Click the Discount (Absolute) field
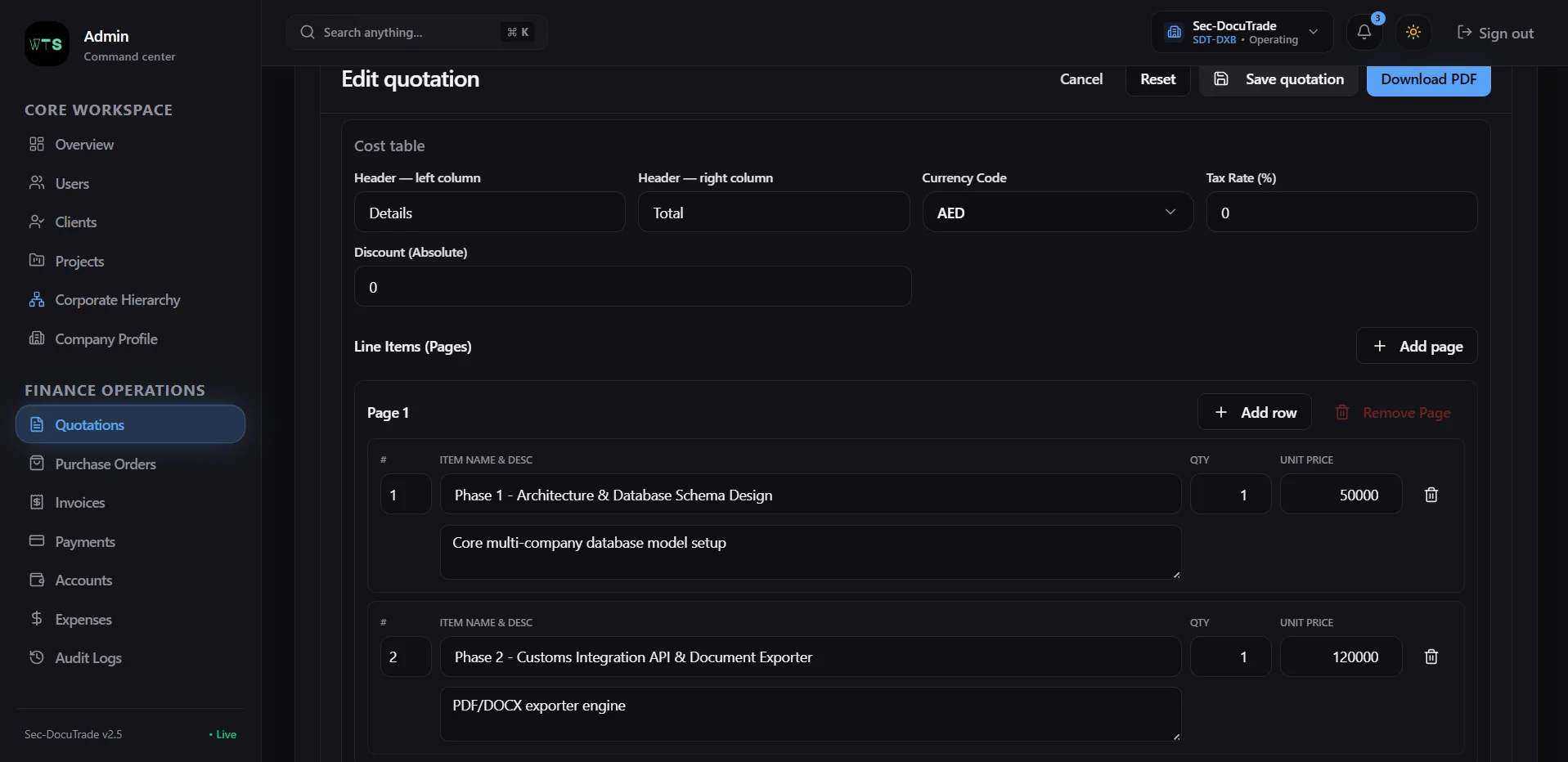Screen dimensions: 1568x762 point(632,287)
